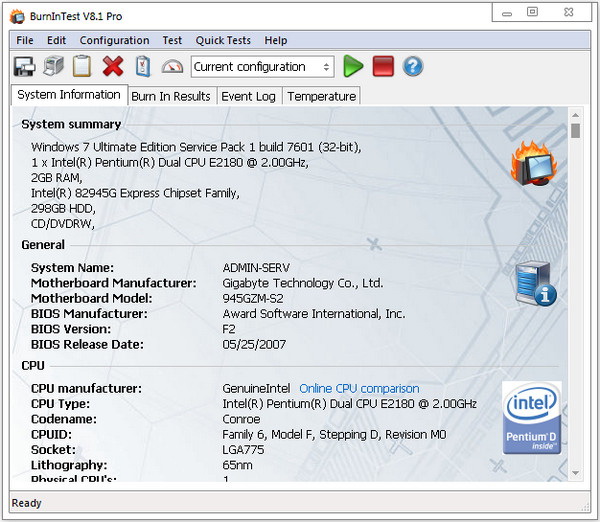
Task: Click the LGA775 socket value
Action: click(x=243, y=450)
